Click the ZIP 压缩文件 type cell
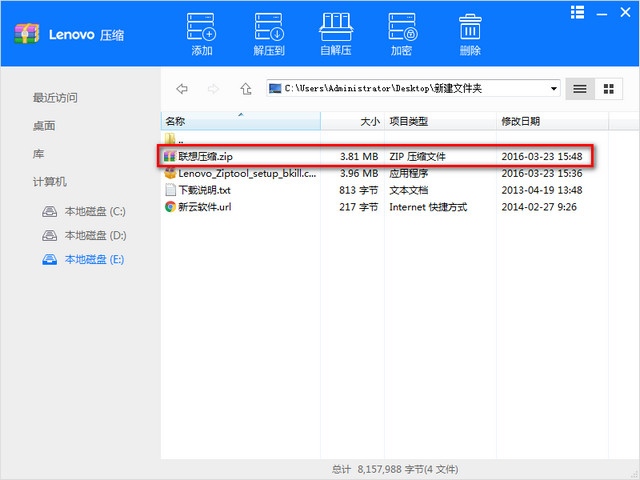This screenshot has width=640, height=480. click(x=417, y=157)
